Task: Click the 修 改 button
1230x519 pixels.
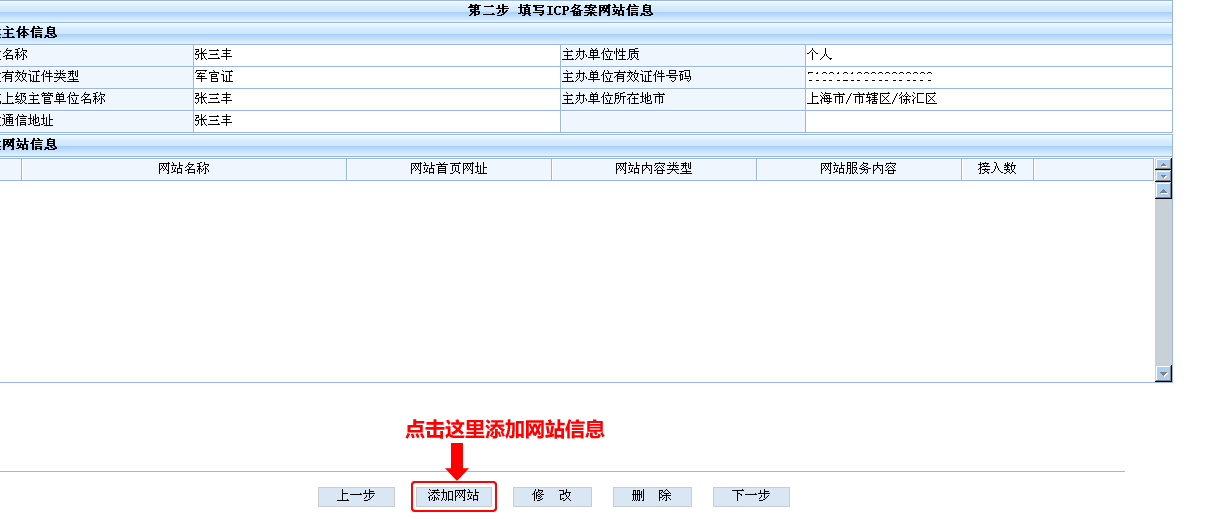Action: coord(552,496)
